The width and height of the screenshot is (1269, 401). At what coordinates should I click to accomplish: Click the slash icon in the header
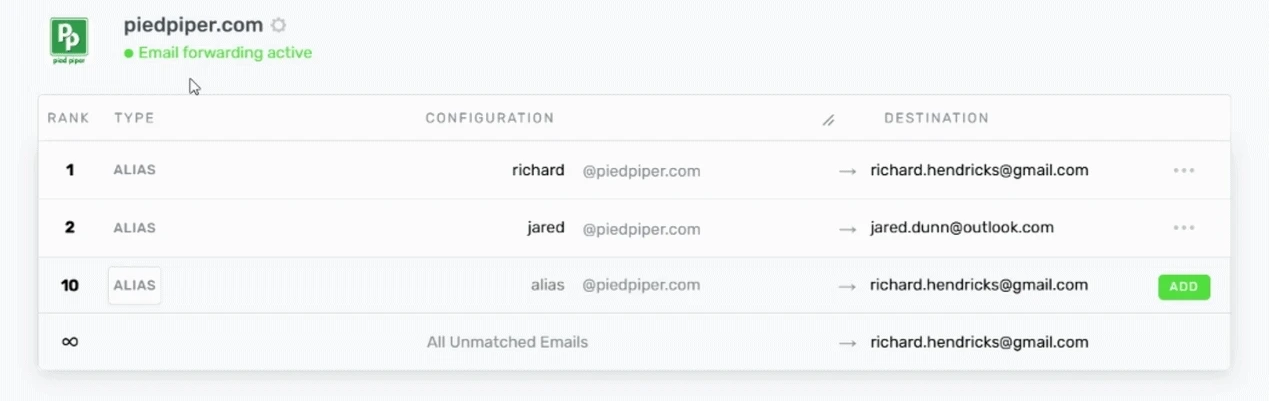tap(828, 120)
